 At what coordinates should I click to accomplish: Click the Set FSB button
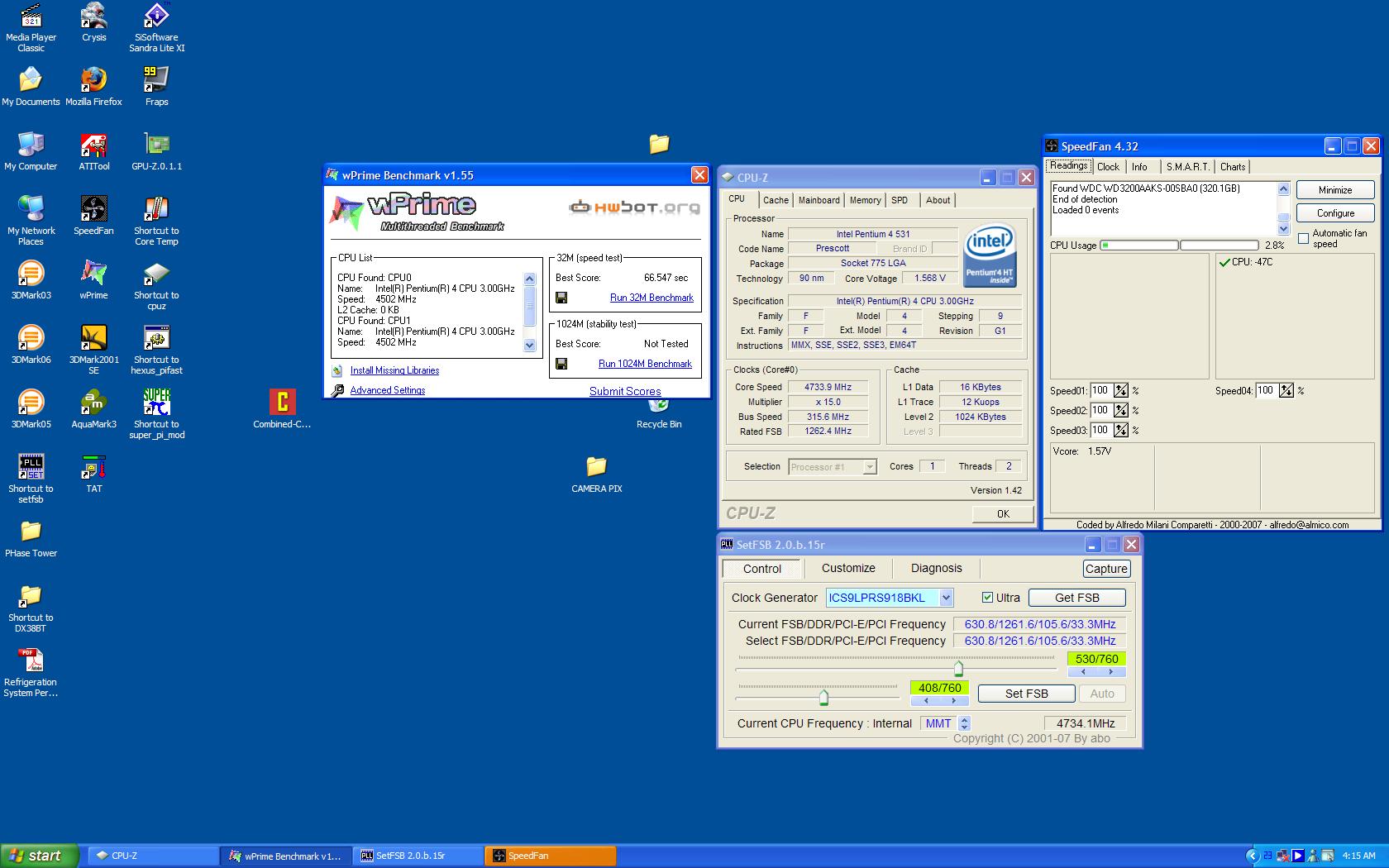(x=1027, y=694)
